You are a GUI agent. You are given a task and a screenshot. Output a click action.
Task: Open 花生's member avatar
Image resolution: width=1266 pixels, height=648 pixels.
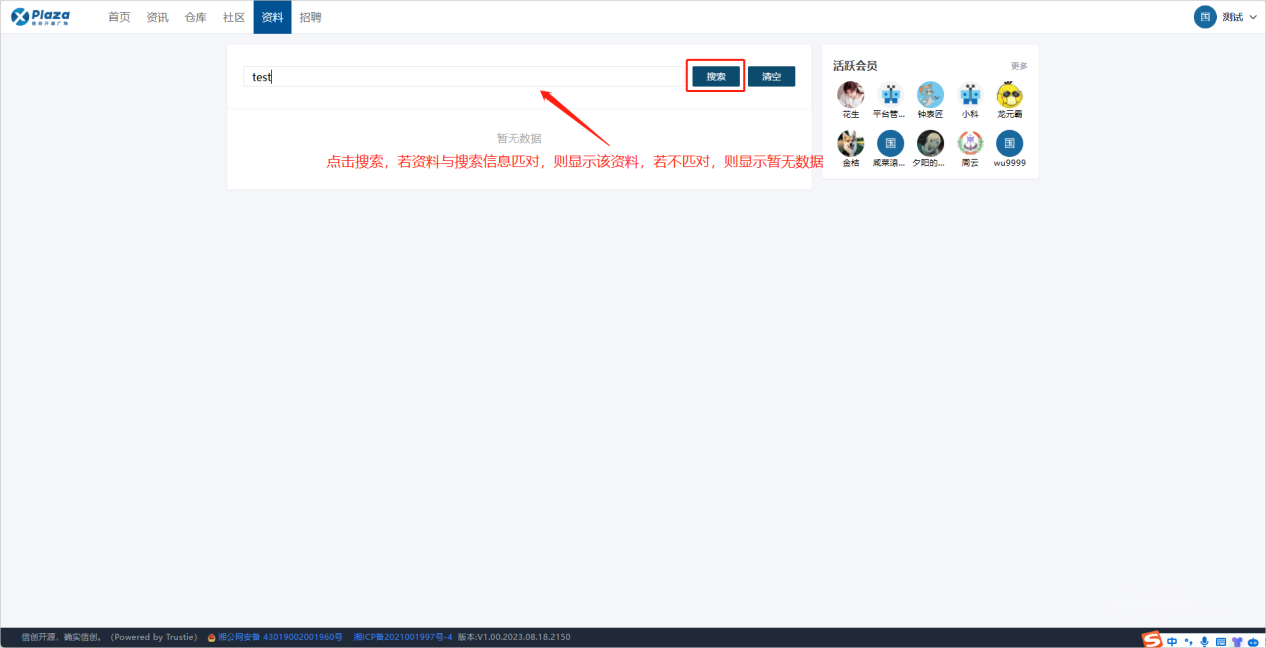point(850,95)
